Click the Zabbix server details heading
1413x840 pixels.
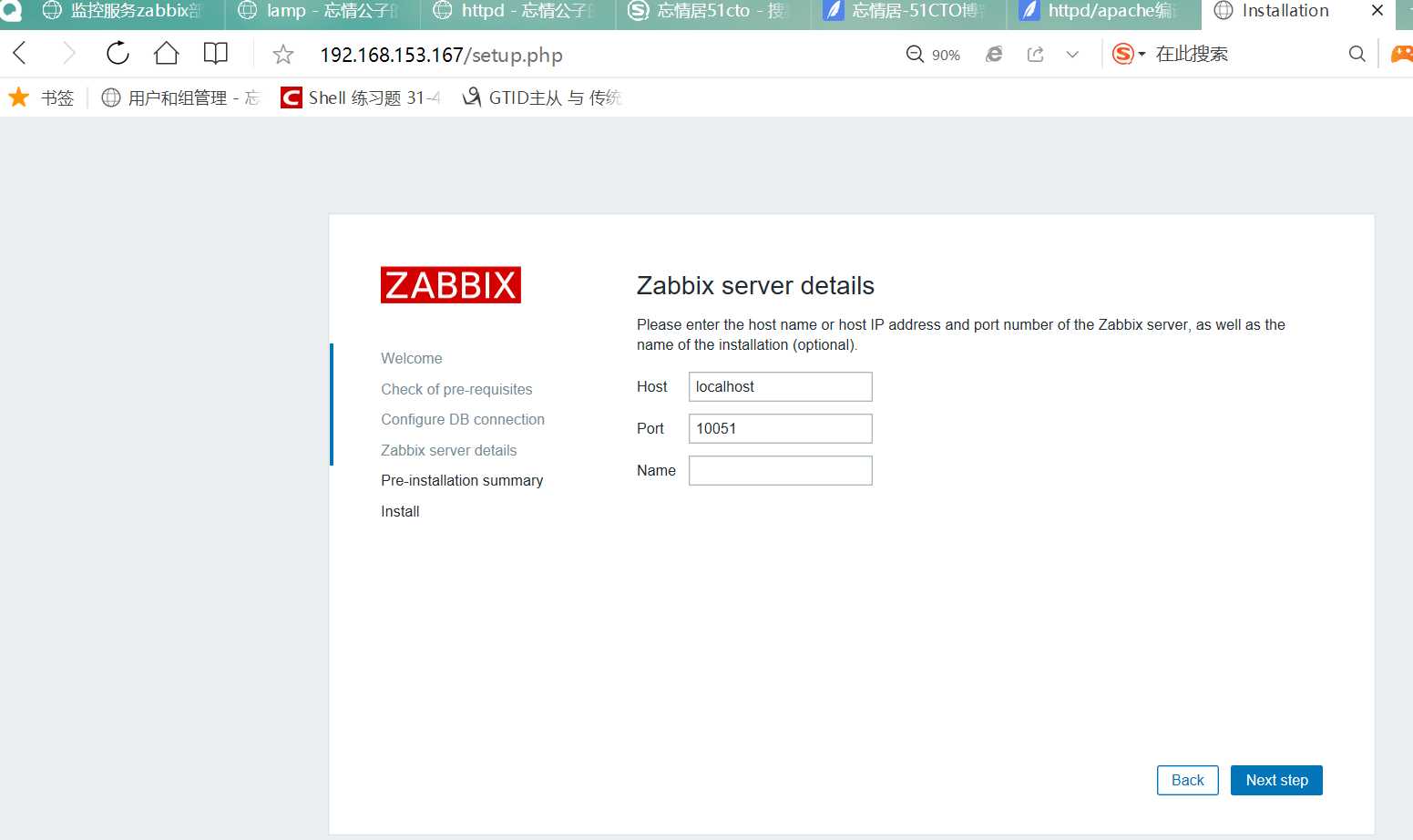pyautogui.click(x=755, y=285)
